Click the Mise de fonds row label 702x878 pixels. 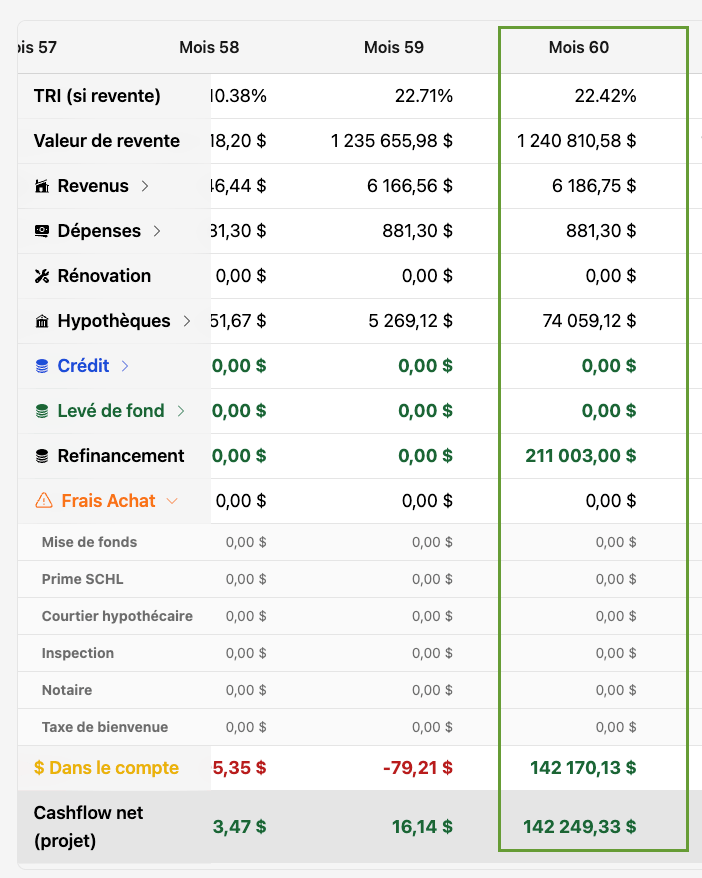pyautogui.click(x=90, y=542)
